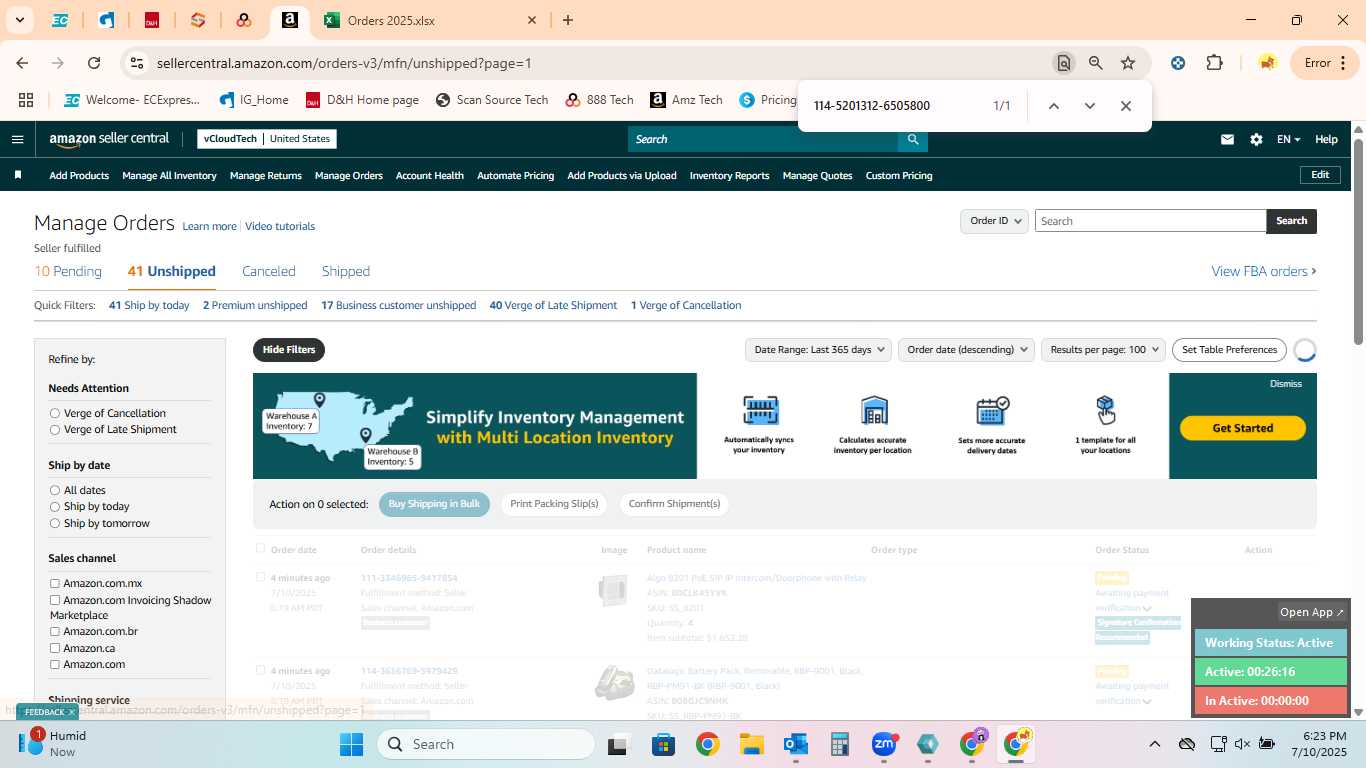This screenshot has width=1366, height=768.
Task: Switch to the Pending orders tab
Action: pyautogui.click(x=68, y=271)
